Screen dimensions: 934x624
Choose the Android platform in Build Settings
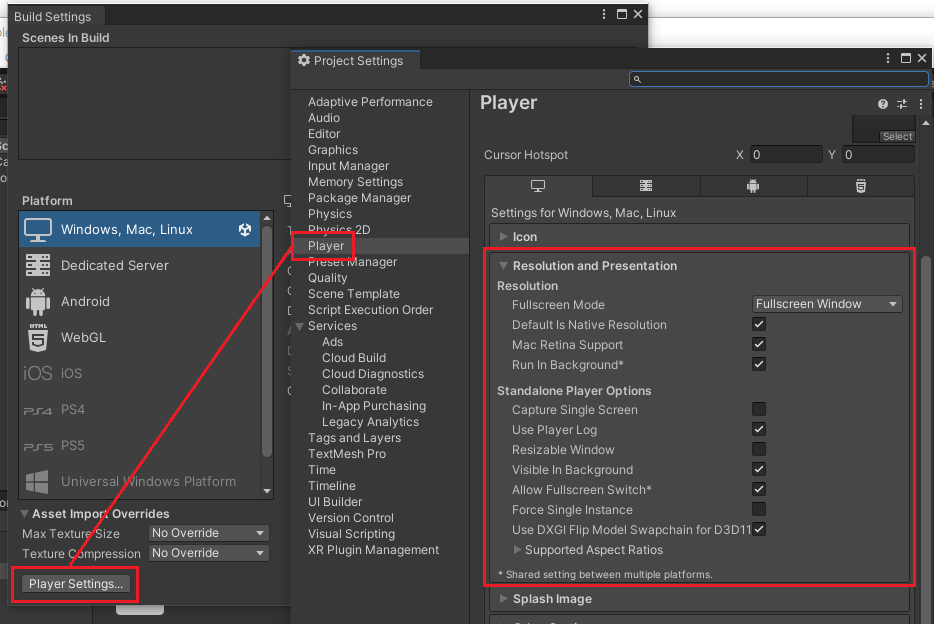click(x=139, y=301)
